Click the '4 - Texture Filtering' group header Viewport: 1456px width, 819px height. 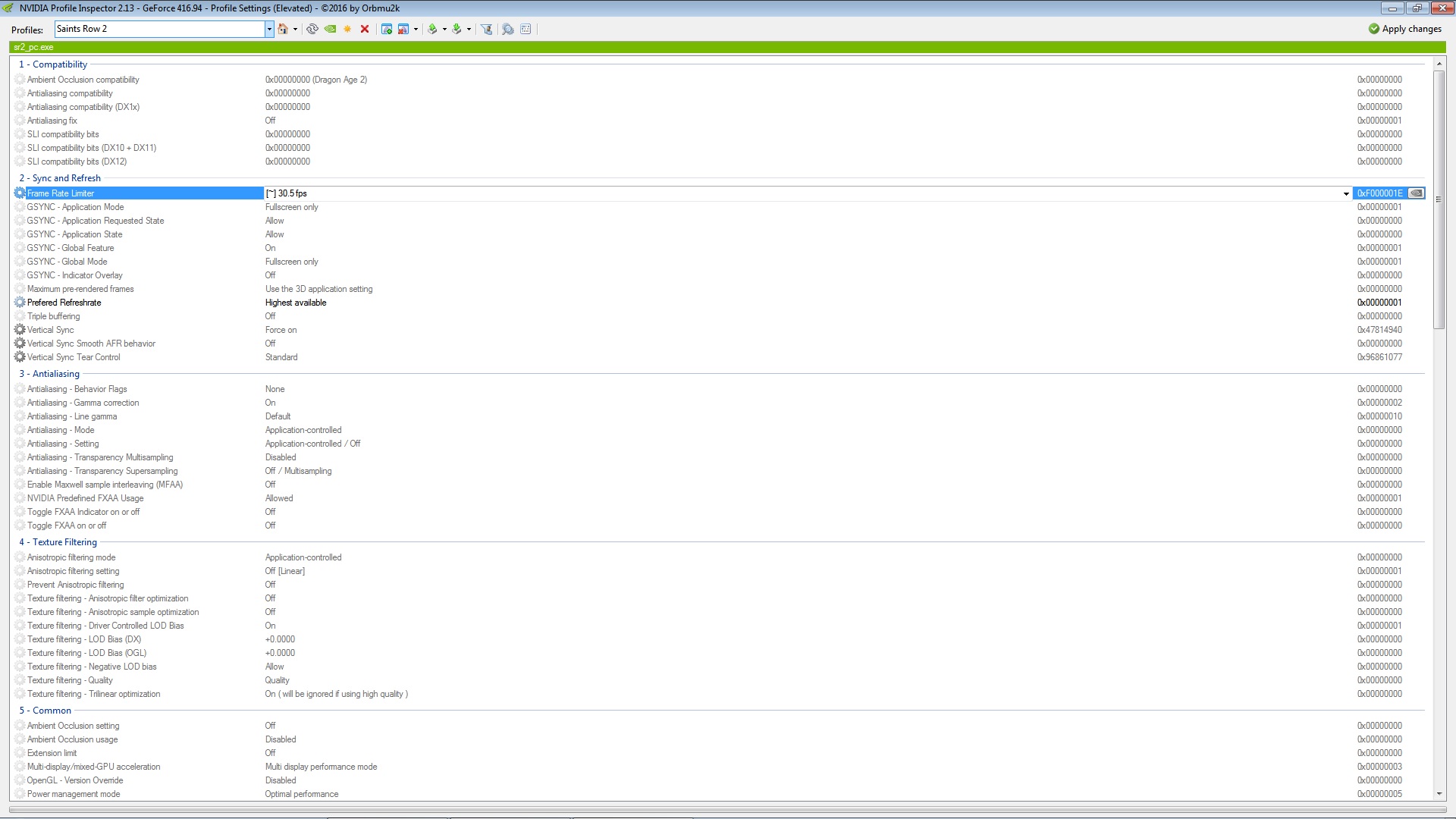pos(58,542)
